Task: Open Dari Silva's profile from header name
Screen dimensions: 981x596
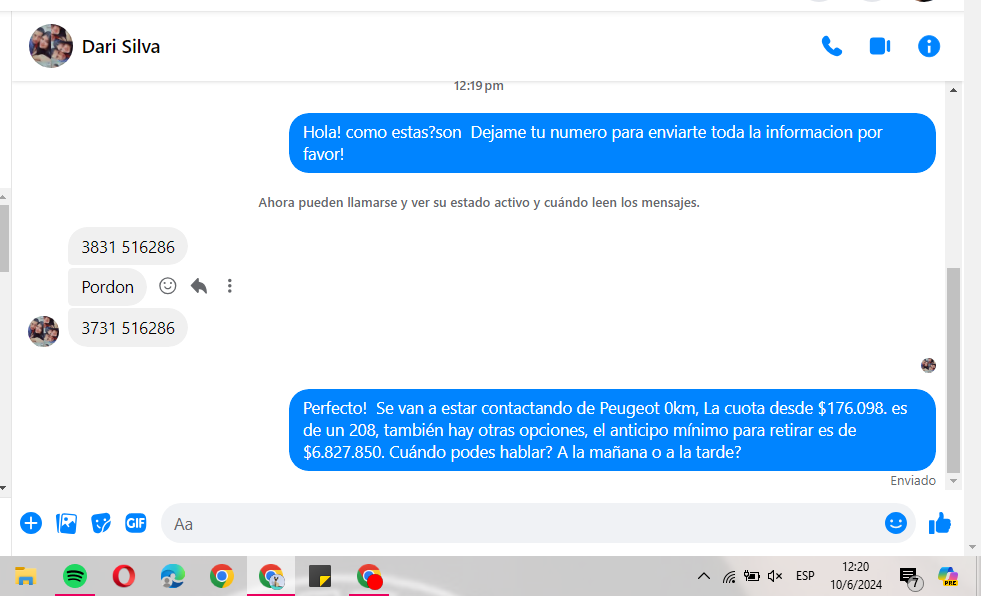Action: pyautogui.click(x=120, y=46)
